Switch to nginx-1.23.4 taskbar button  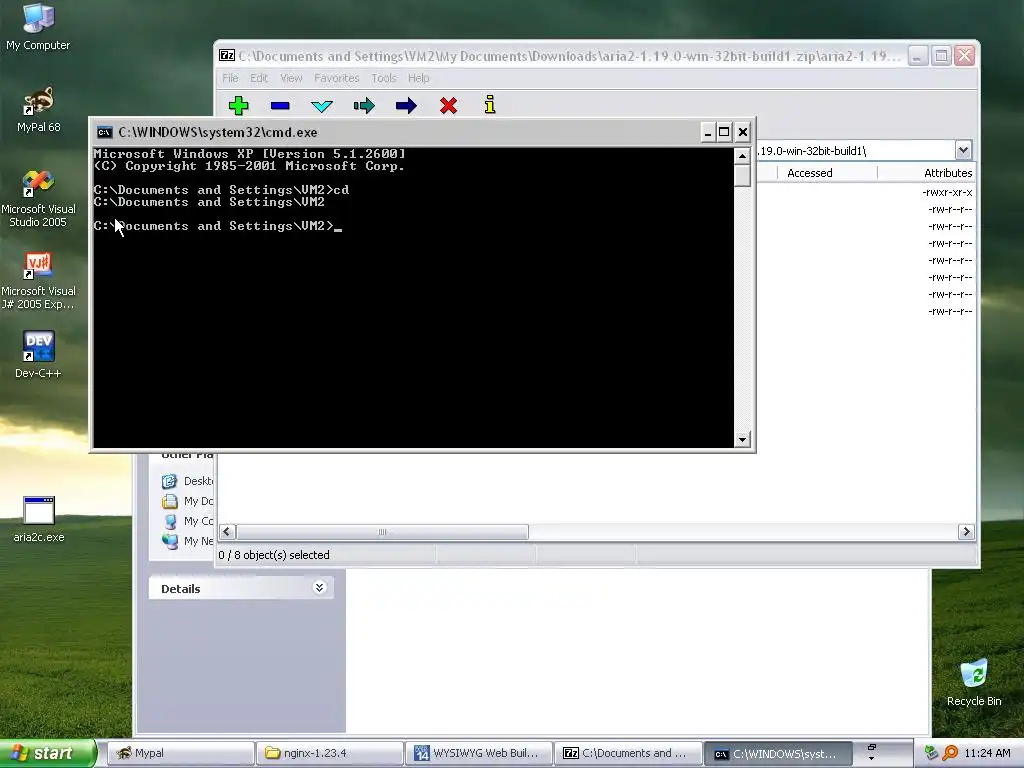pos(329,753)
